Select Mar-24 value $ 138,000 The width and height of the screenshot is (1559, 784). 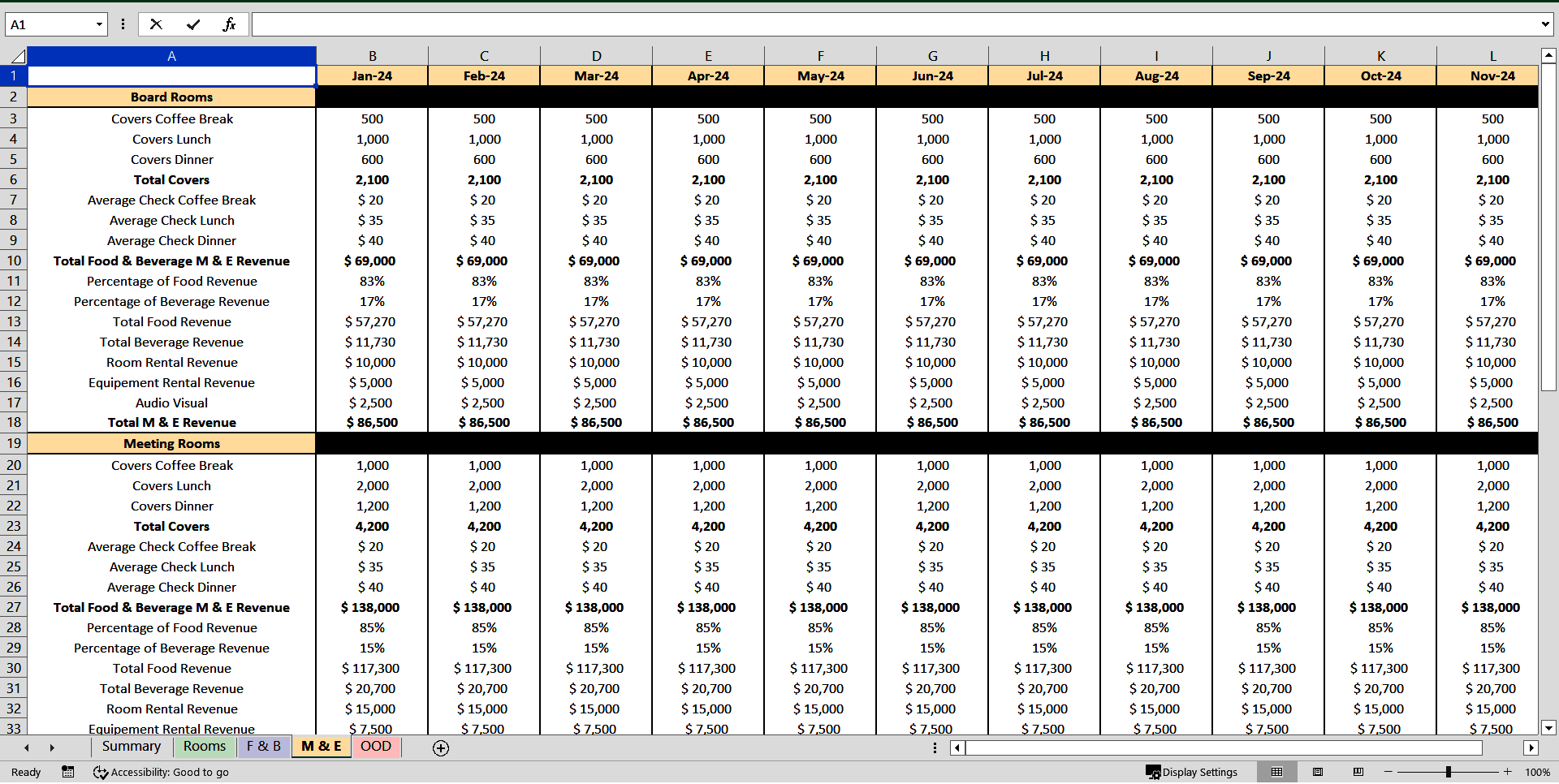tap(596, 607)
